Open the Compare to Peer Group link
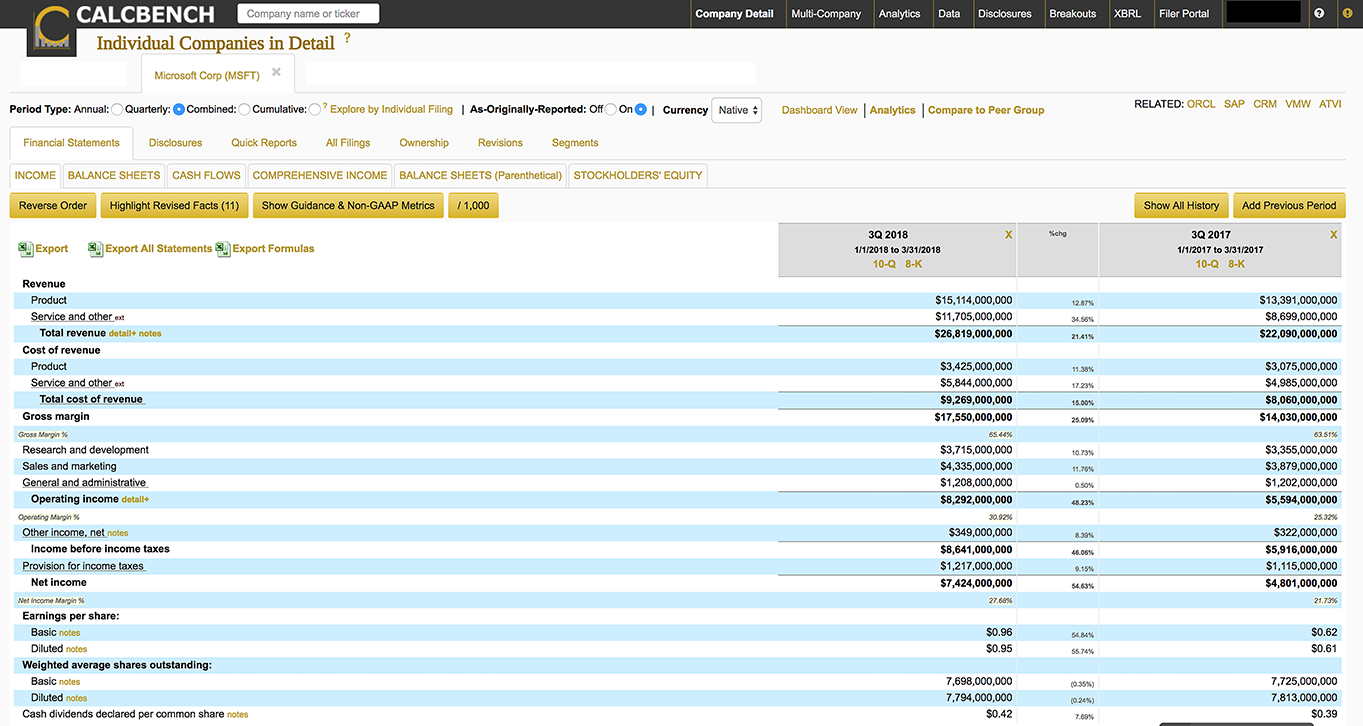Screen dimensions: 1363x726 click(985, 110)
